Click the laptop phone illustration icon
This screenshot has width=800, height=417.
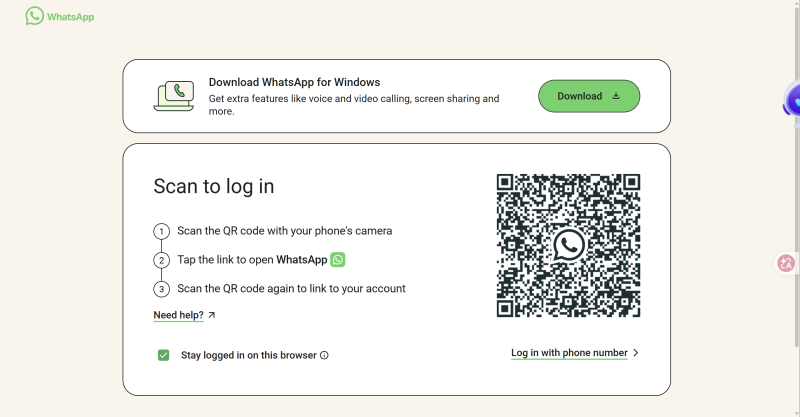tap(174, 96)
